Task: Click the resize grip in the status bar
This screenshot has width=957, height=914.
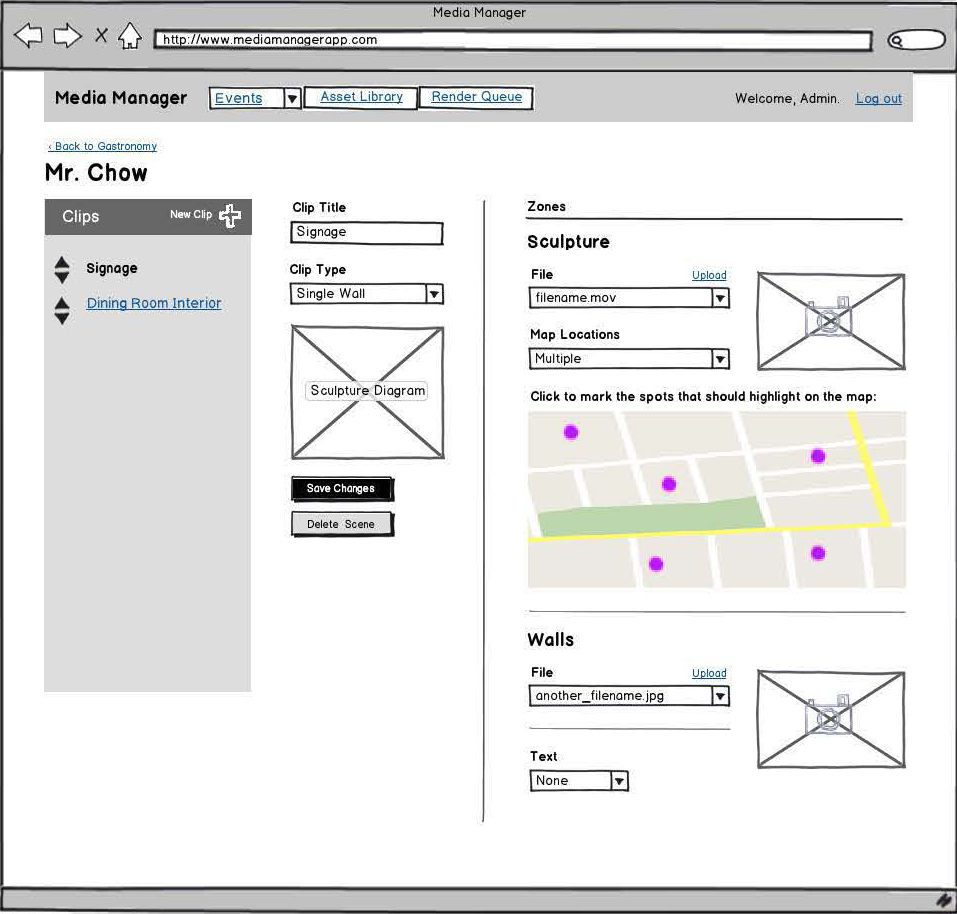Action: (945, 900)
